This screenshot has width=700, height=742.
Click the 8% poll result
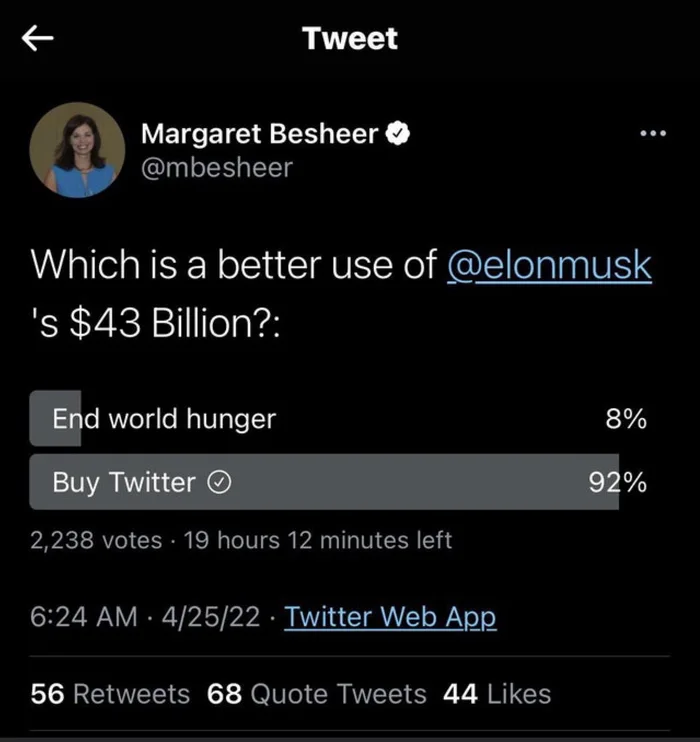coord(626,419)
